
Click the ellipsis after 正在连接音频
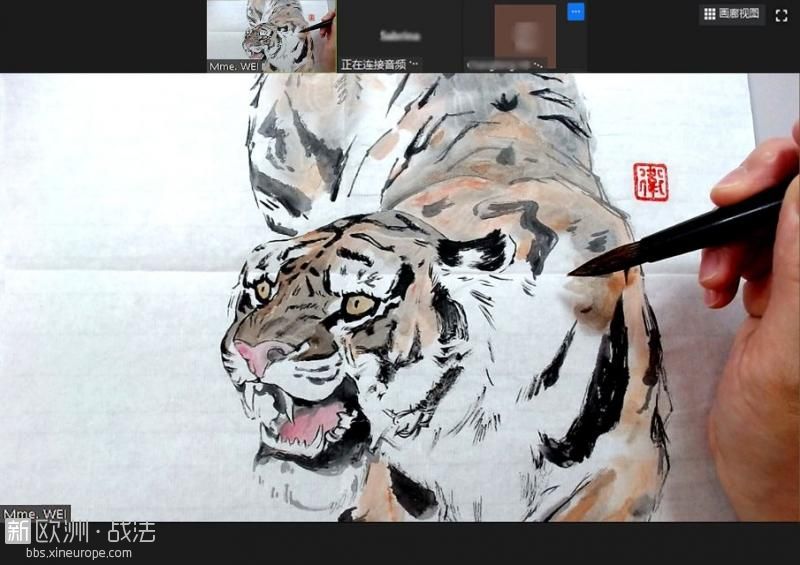(x=416, y=64)
